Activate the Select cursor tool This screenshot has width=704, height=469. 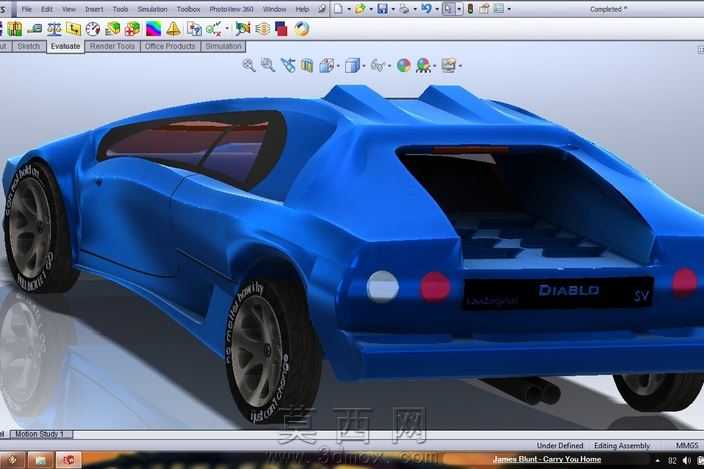(448, 9)
